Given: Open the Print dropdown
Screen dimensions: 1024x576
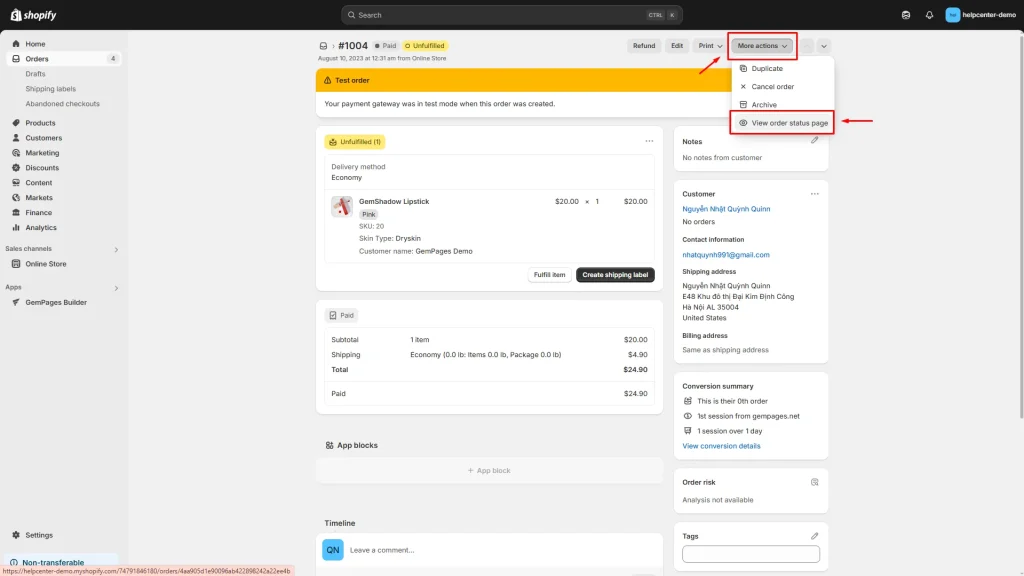Looking at the screenshot, I should [x=709, y=45].
